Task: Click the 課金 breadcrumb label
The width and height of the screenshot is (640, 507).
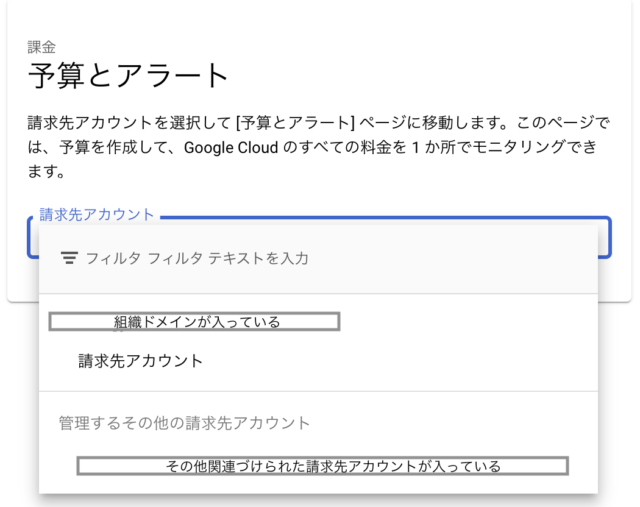Action: point(42,46)
